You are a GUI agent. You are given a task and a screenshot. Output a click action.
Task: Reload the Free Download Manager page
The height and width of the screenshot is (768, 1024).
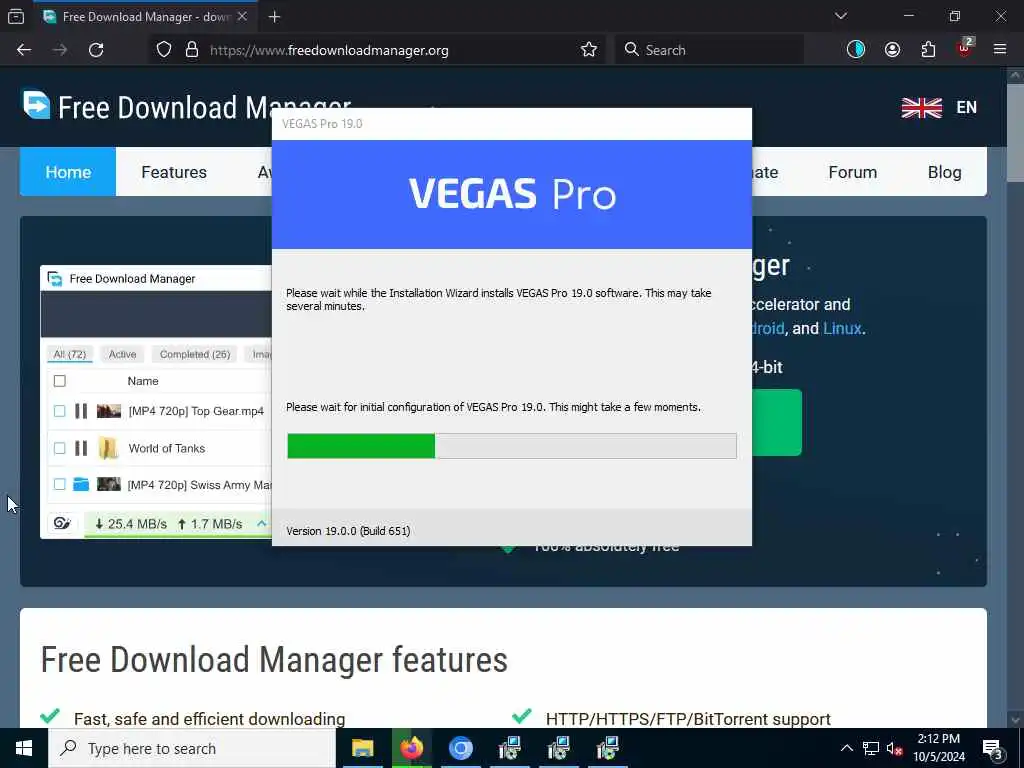pos(96,50)
